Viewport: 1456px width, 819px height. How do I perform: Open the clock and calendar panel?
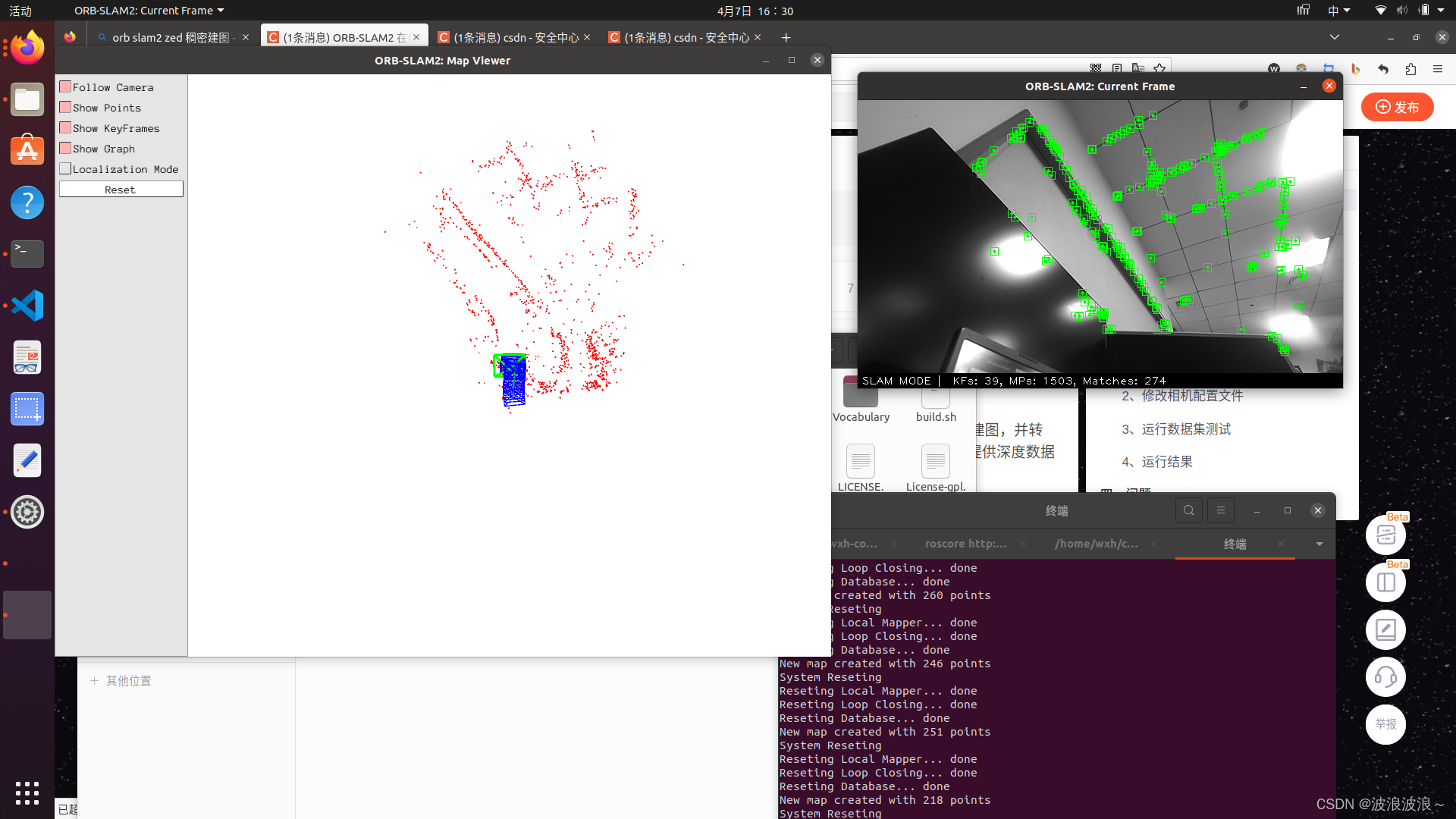click(x=755, y=11)
